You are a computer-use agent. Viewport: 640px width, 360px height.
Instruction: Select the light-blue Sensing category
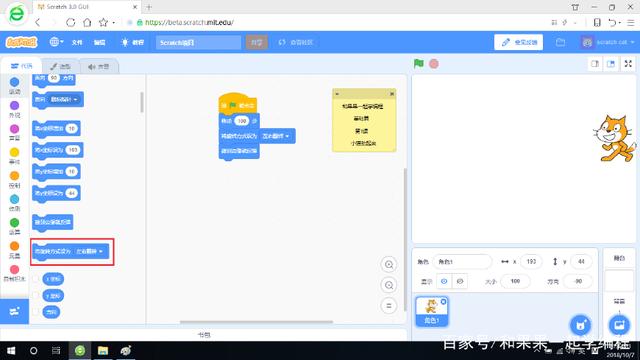pos(14,203)
